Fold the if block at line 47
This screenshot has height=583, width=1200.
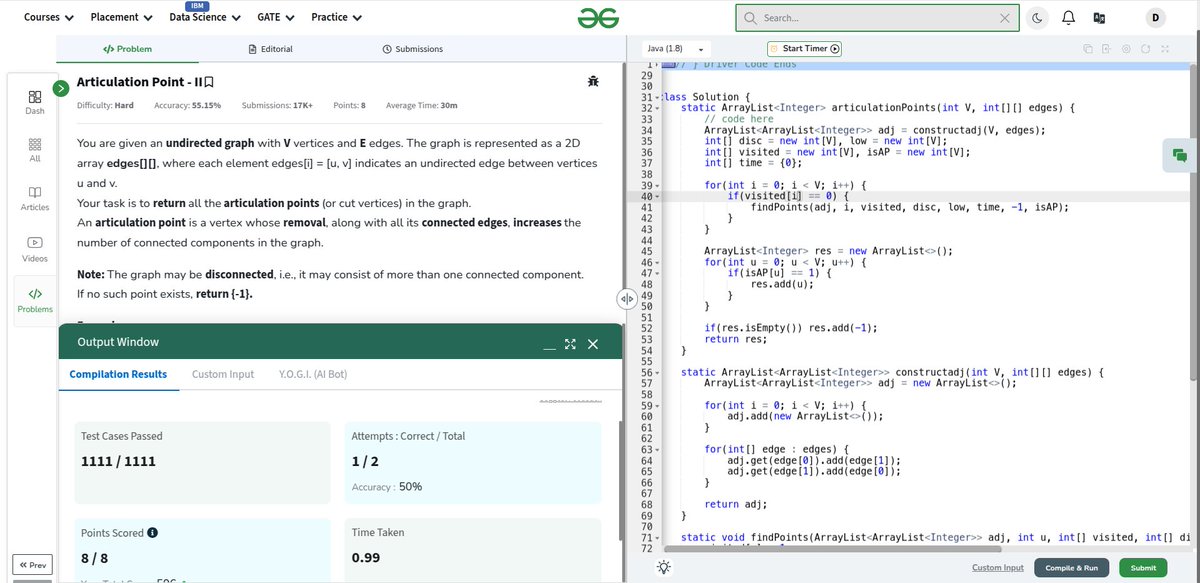coord(656,273)
